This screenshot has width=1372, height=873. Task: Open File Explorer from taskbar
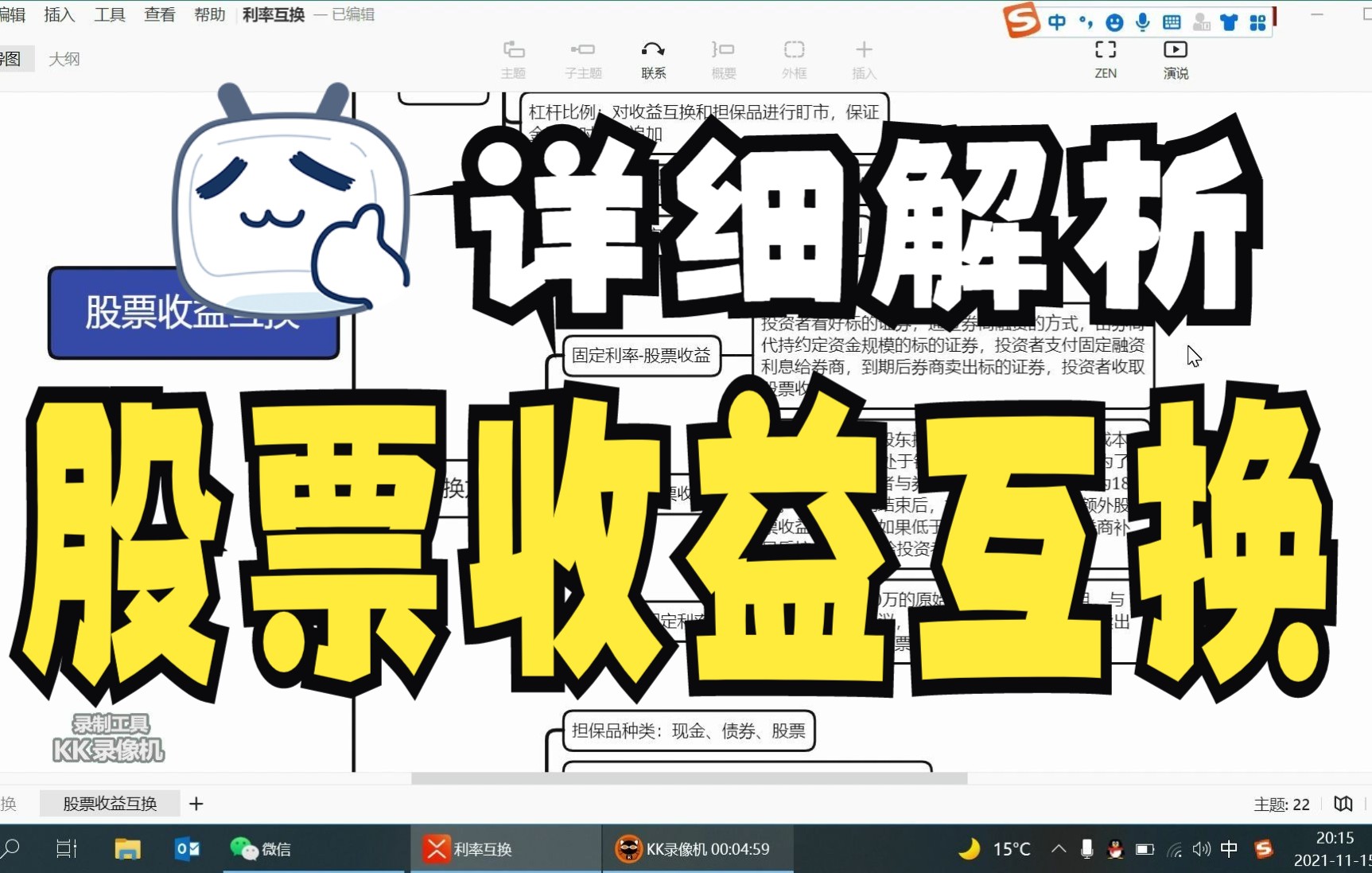(127, 849)
